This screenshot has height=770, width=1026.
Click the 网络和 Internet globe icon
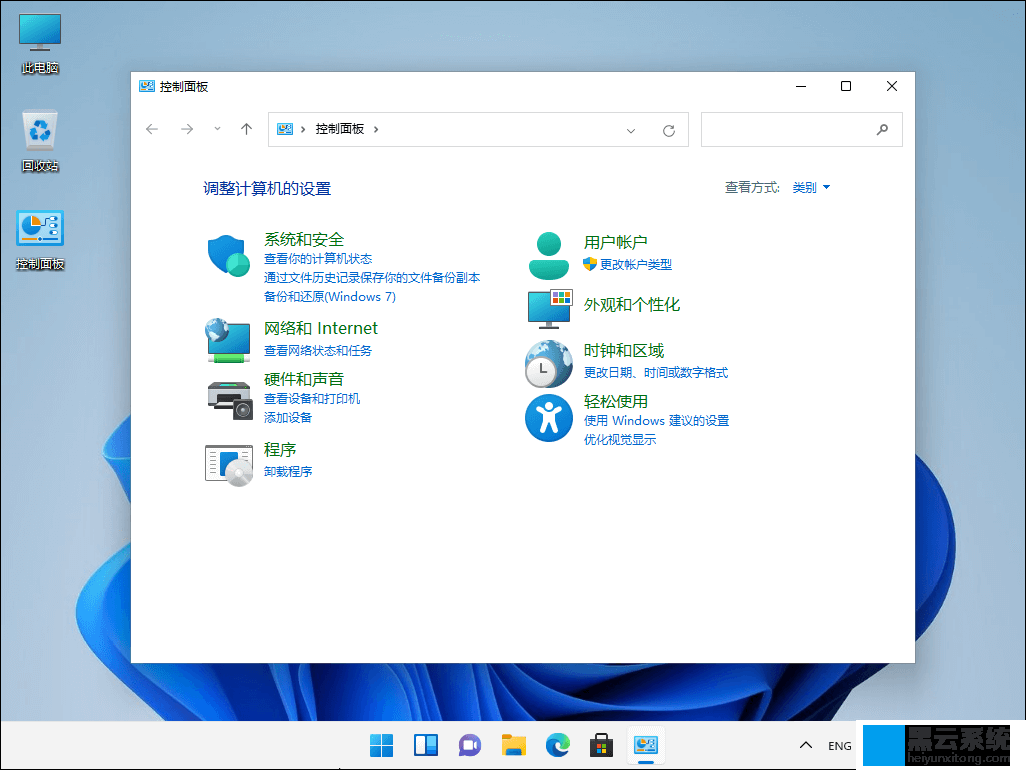pyautogui.click(x=229, y=340)
